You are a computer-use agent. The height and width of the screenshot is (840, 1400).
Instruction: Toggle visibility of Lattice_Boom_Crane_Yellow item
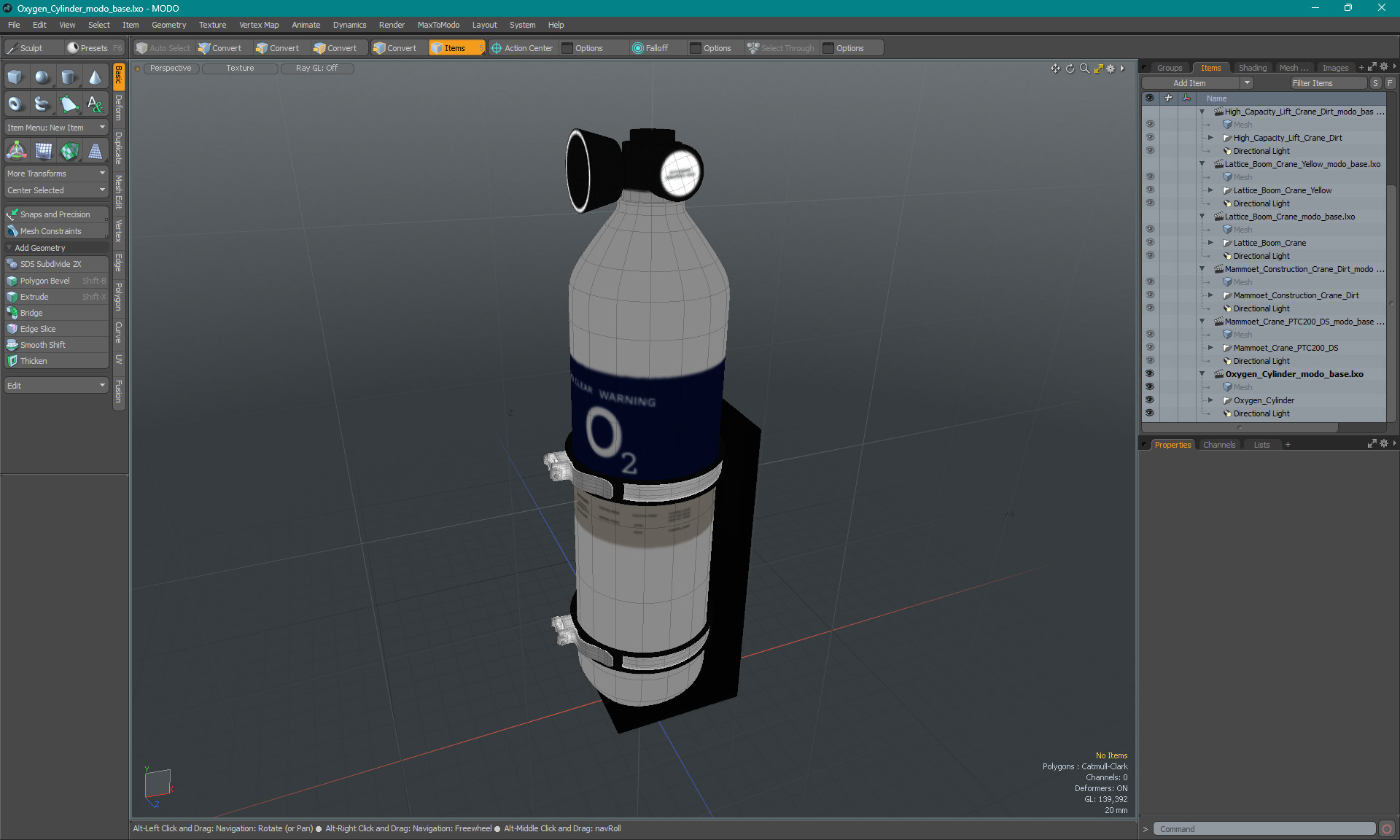pos(1150,190)
